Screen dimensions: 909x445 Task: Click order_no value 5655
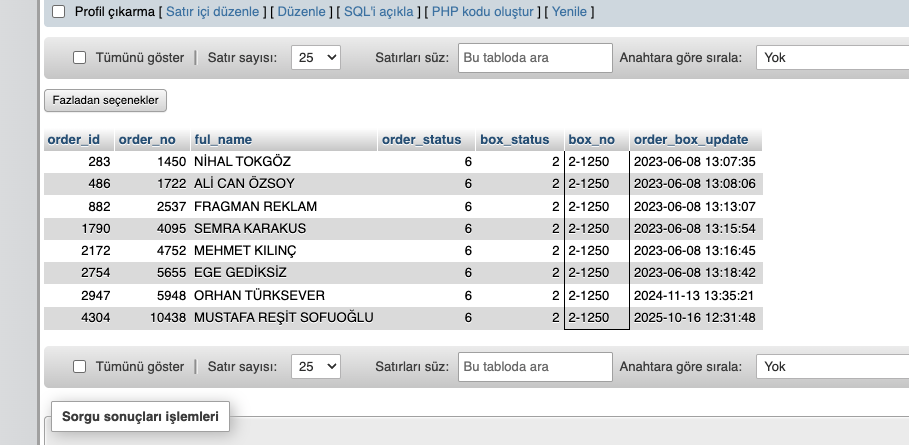[172, 273]
